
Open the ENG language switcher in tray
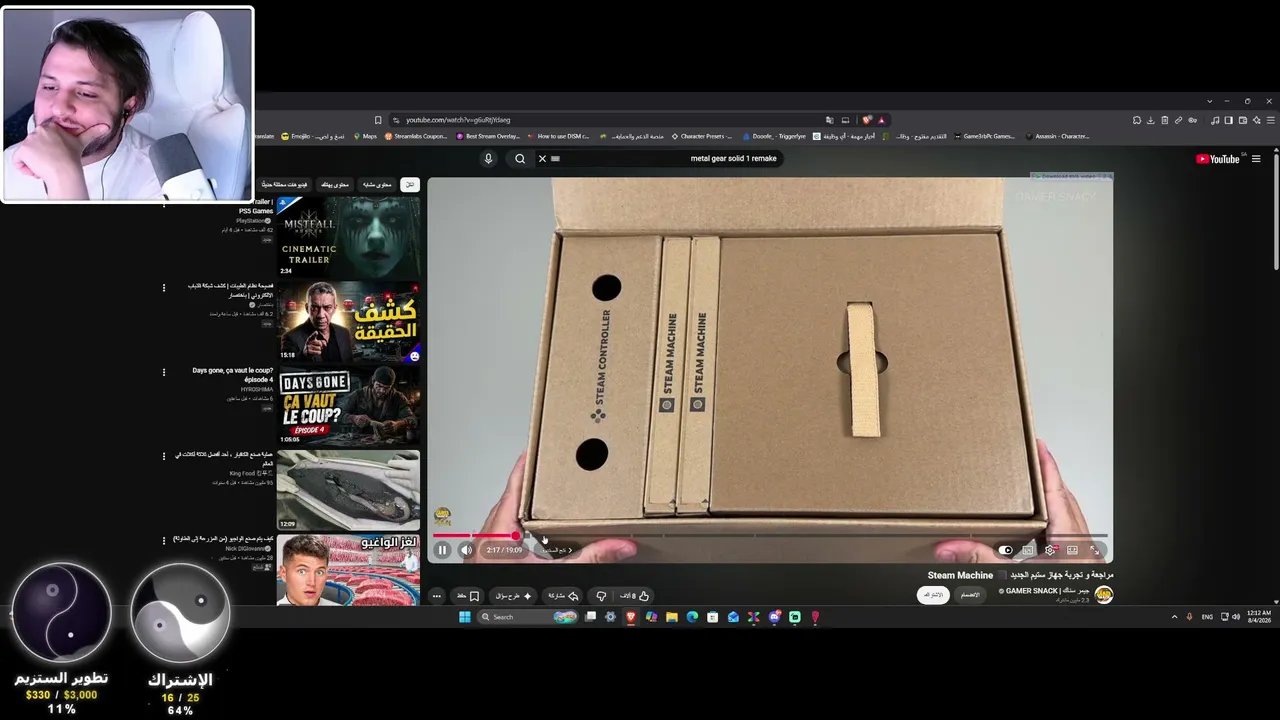(x=1207, y=617)
